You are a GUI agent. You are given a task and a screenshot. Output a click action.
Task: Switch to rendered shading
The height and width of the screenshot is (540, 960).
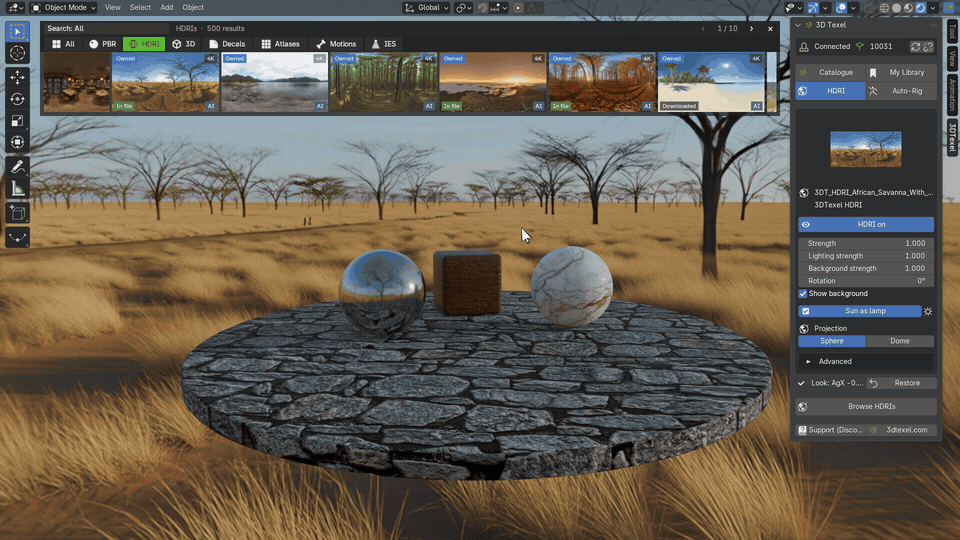[x=921, y=8]
